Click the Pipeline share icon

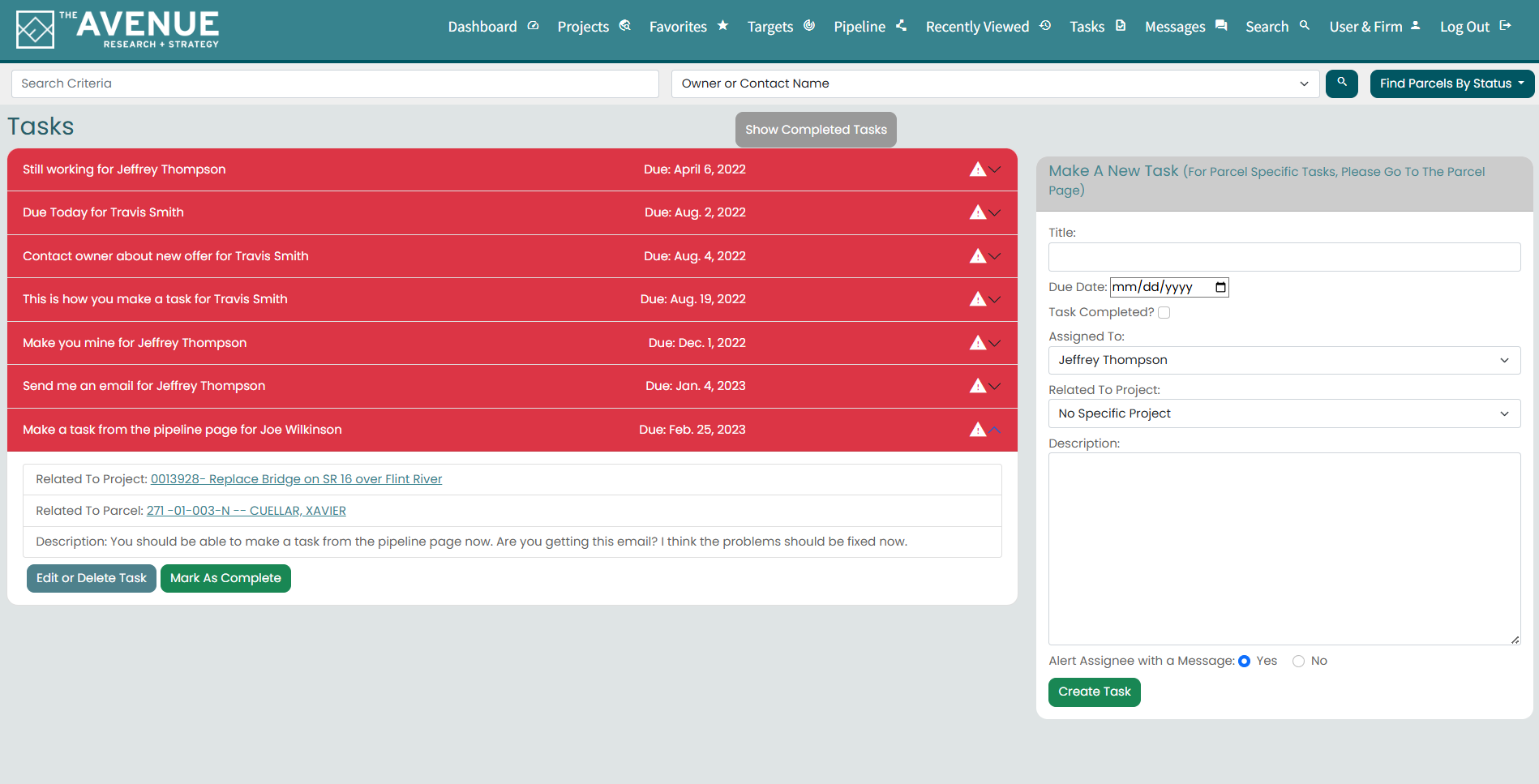pyautogui.click(x=901, y=26)
